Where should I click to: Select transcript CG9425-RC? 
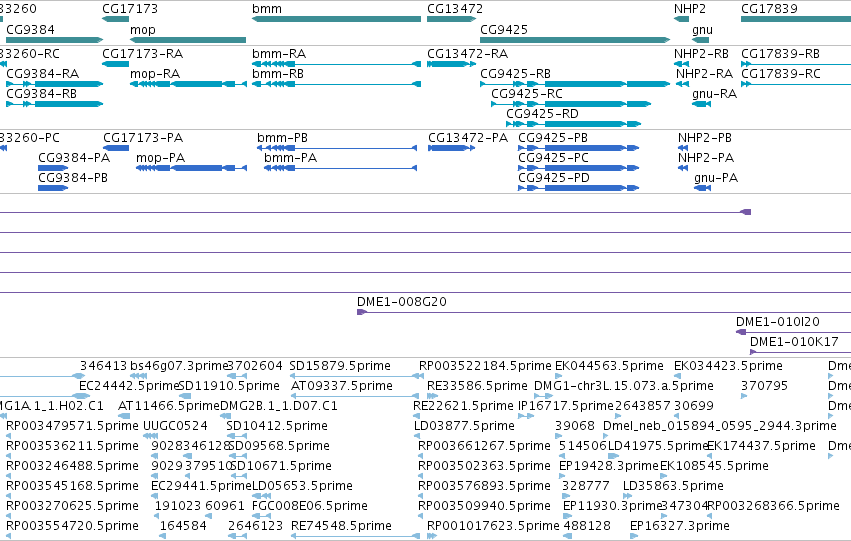point(571,104)
